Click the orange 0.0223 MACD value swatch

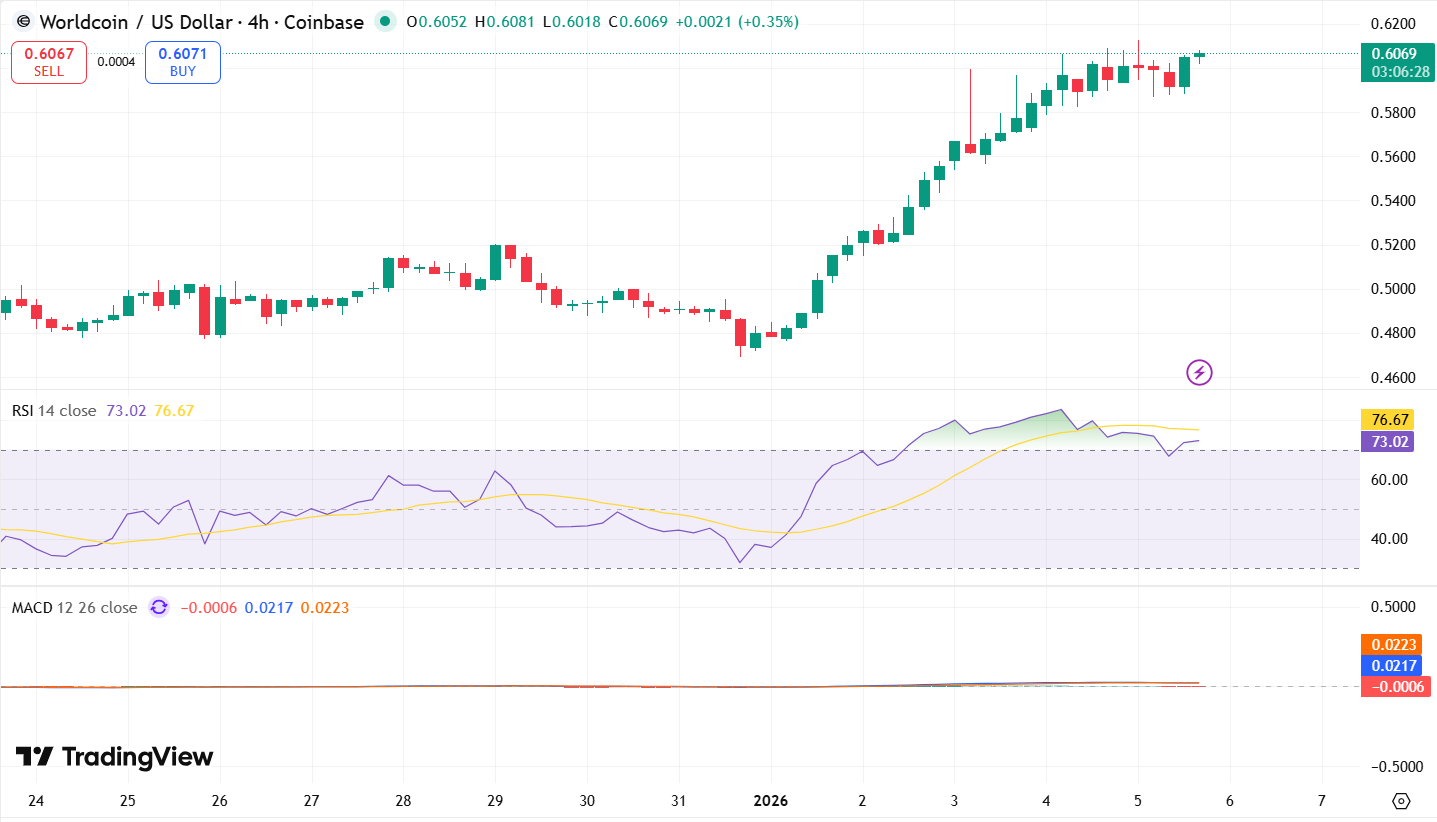pyautogui.click(x=1390, y=644)
